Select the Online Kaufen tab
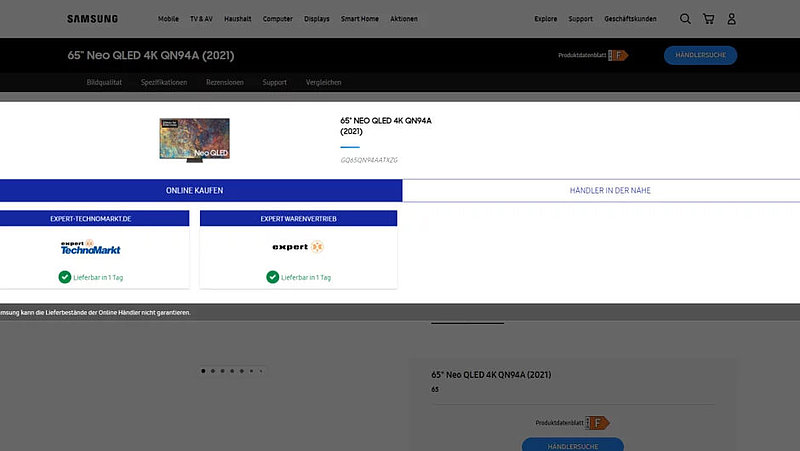 click(x=200, y=190)
